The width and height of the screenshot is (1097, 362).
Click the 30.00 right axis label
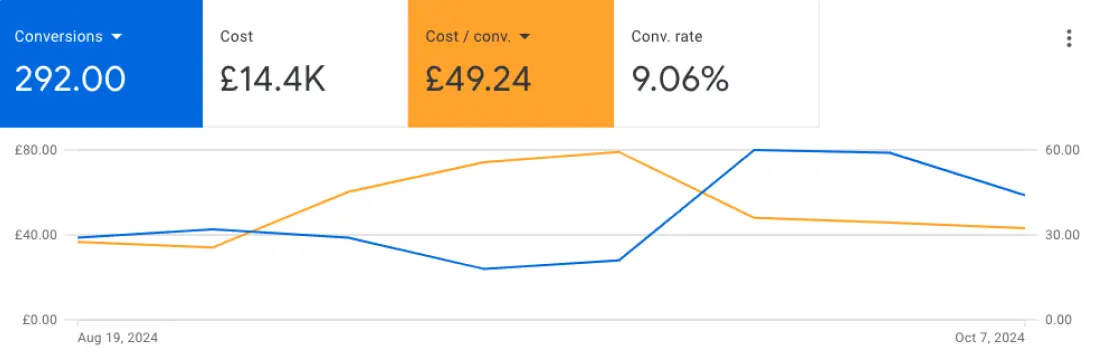coord(1062,235)
